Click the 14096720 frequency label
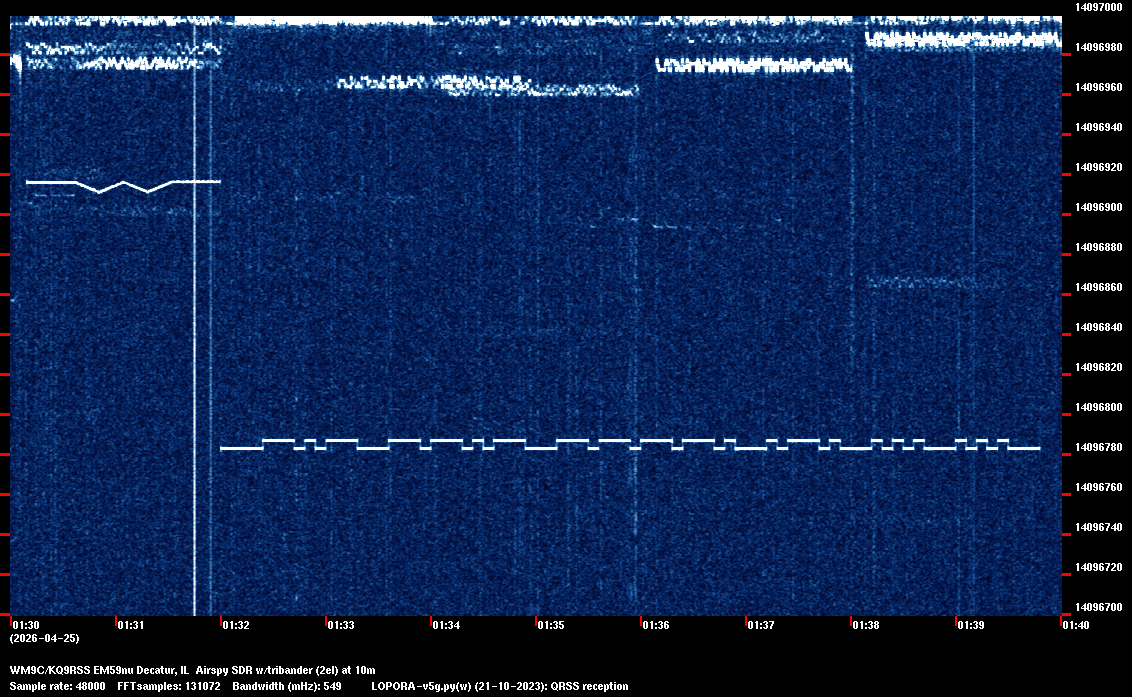This screenshot has height=697, width=1132. coord(1099,567)
